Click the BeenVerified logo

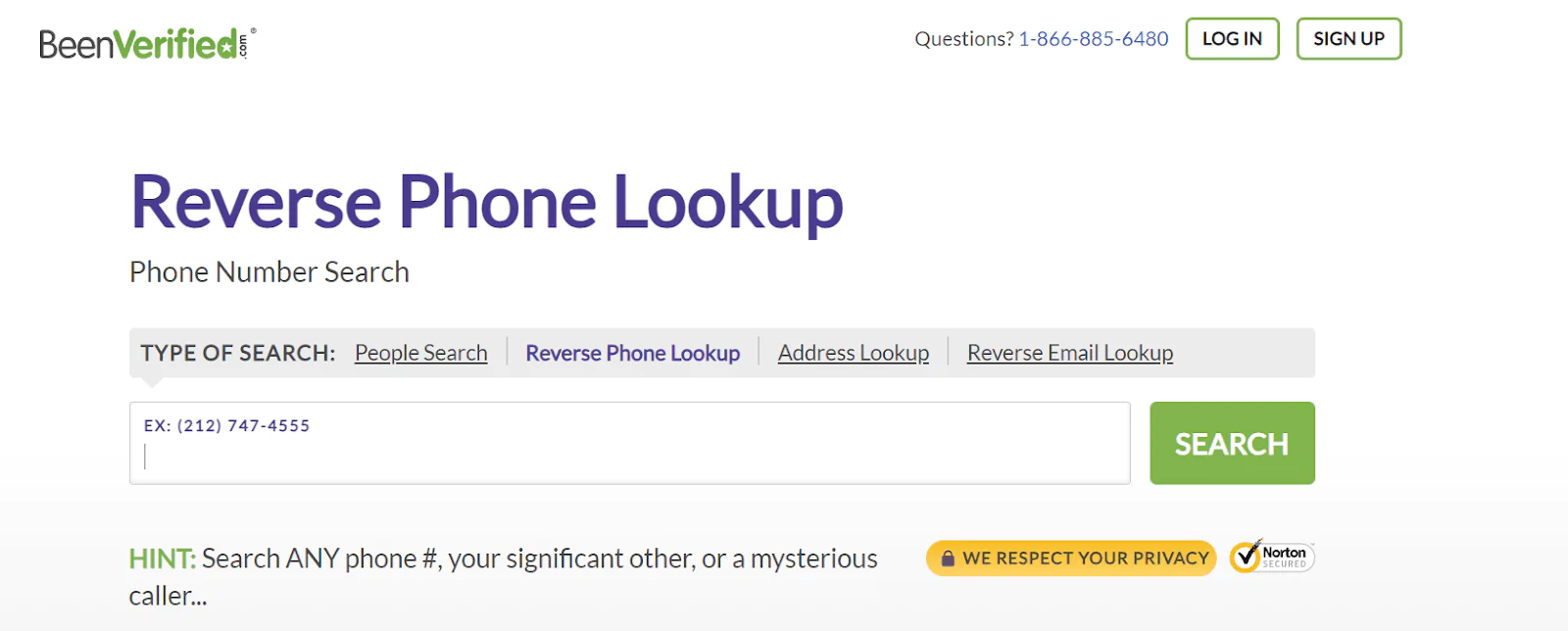(x=147, y=44)
